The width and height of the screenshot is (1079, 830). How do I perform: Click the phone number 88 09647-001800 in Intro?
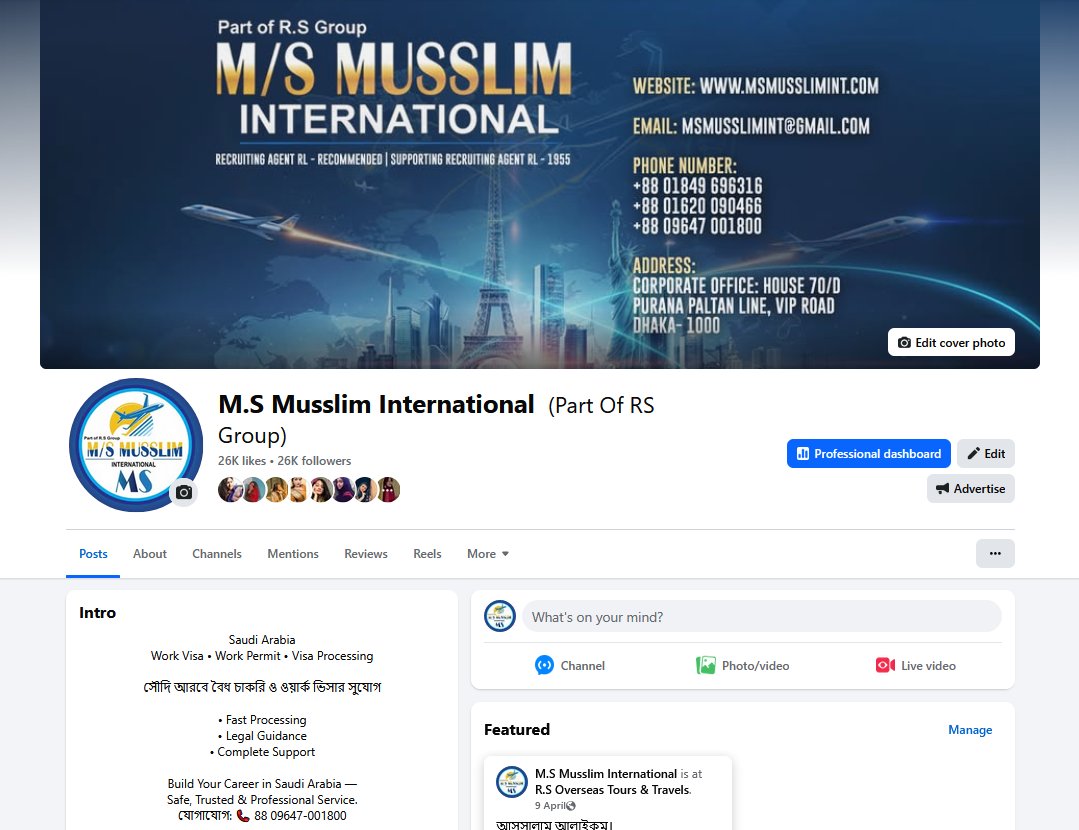(x=300, y=816)
